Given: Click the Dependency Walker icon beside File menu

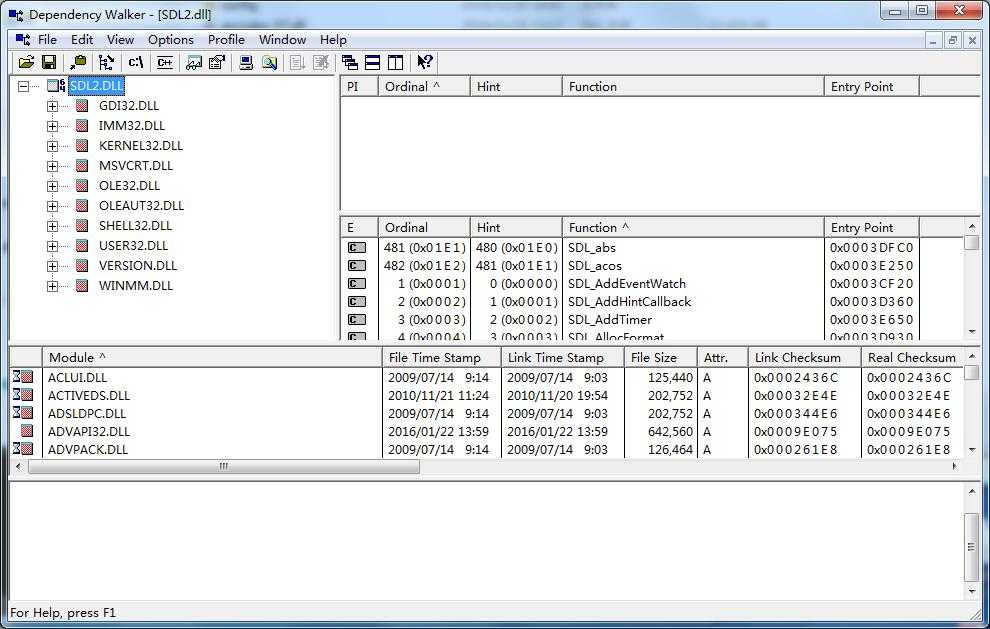Looking at the screenshot, I should click(x=23, y=40).
